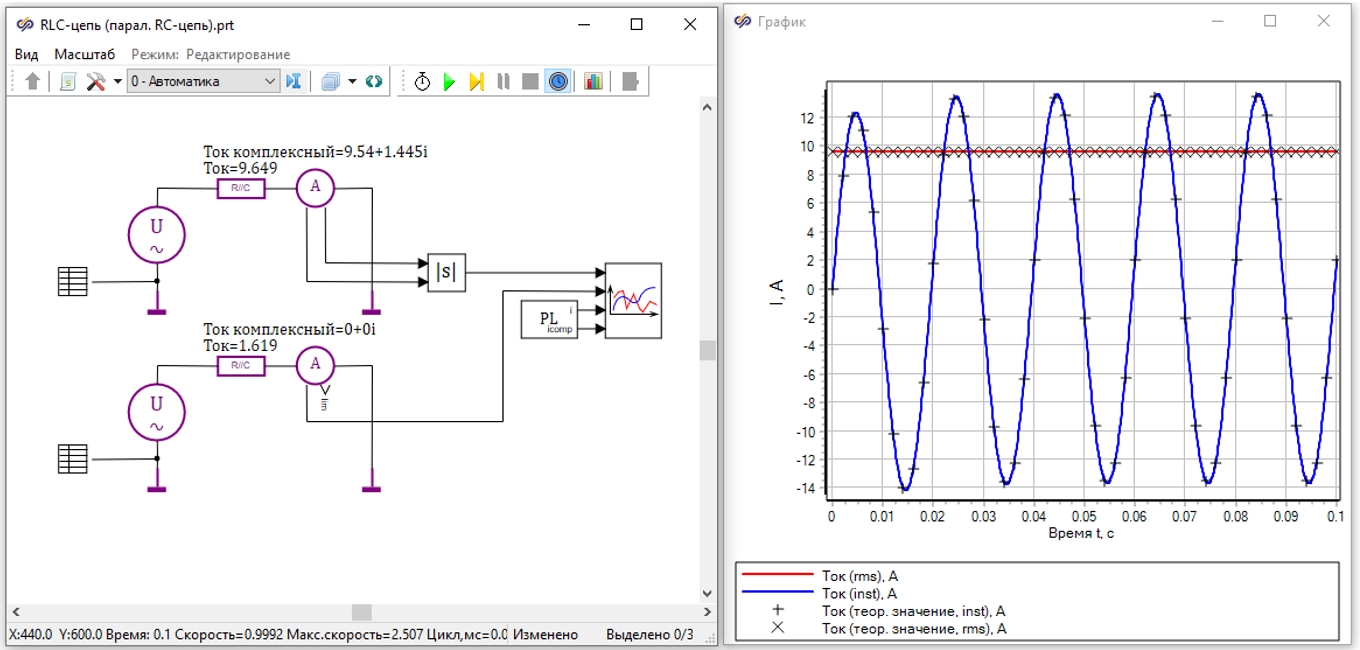This screenshot has height=650, width=1360.
Task: Expand the dropdown arrow beside stacked windows icon
Action: point(352,82)
